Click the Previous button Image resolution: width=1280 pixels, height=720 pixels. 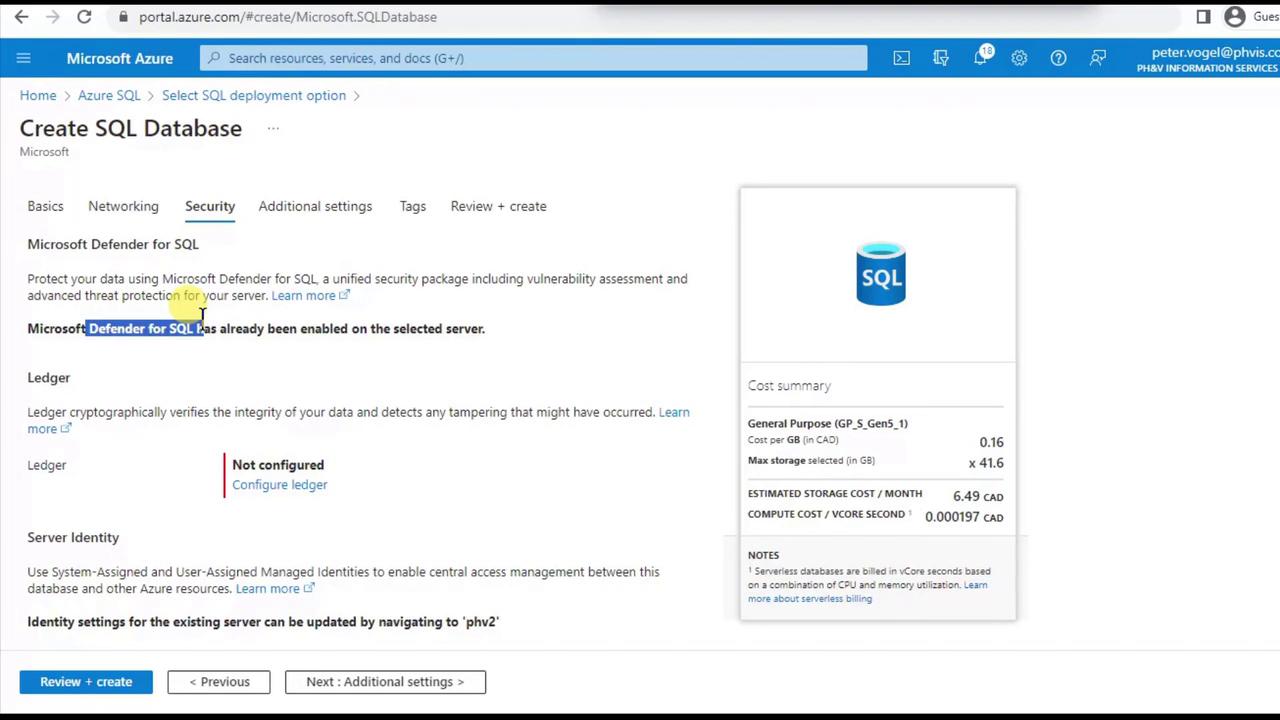219,682
